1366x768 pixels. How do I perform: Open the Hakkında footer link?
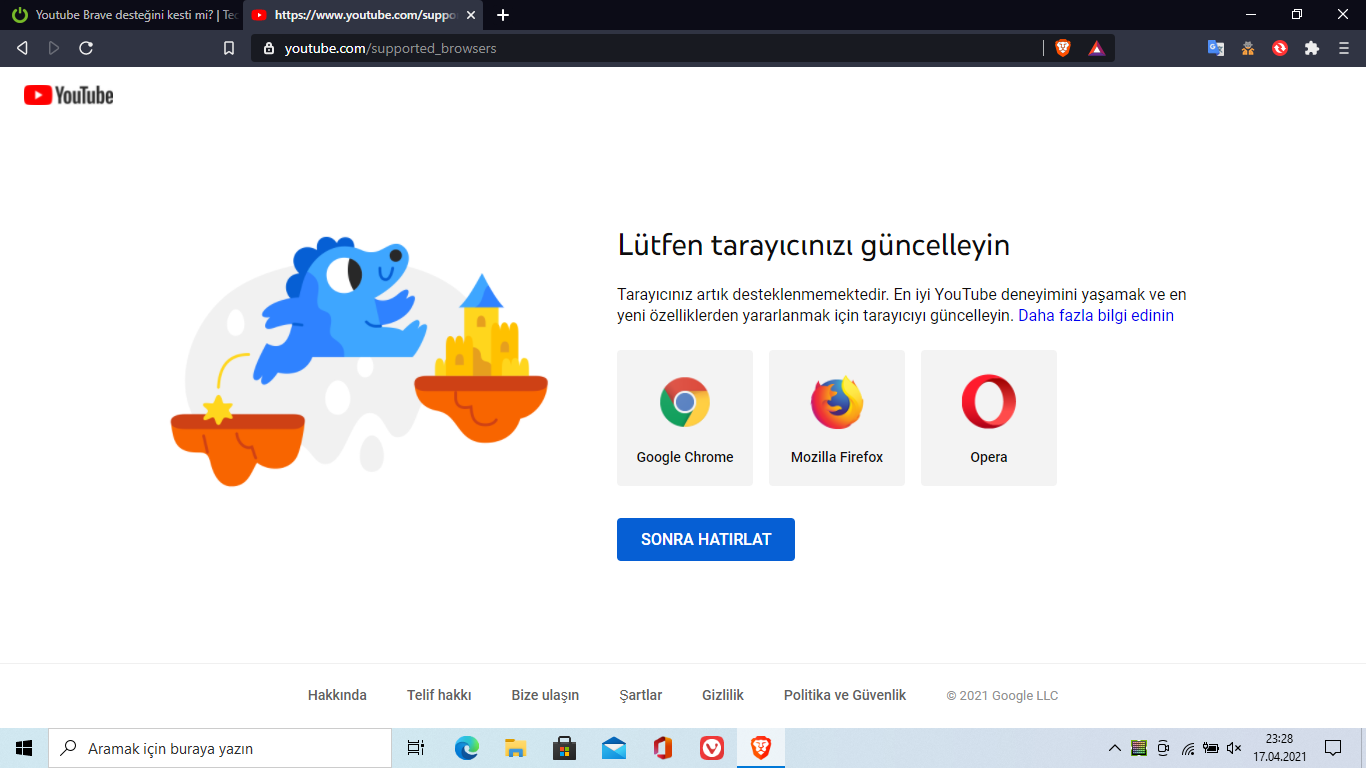[x=337, y=695]
